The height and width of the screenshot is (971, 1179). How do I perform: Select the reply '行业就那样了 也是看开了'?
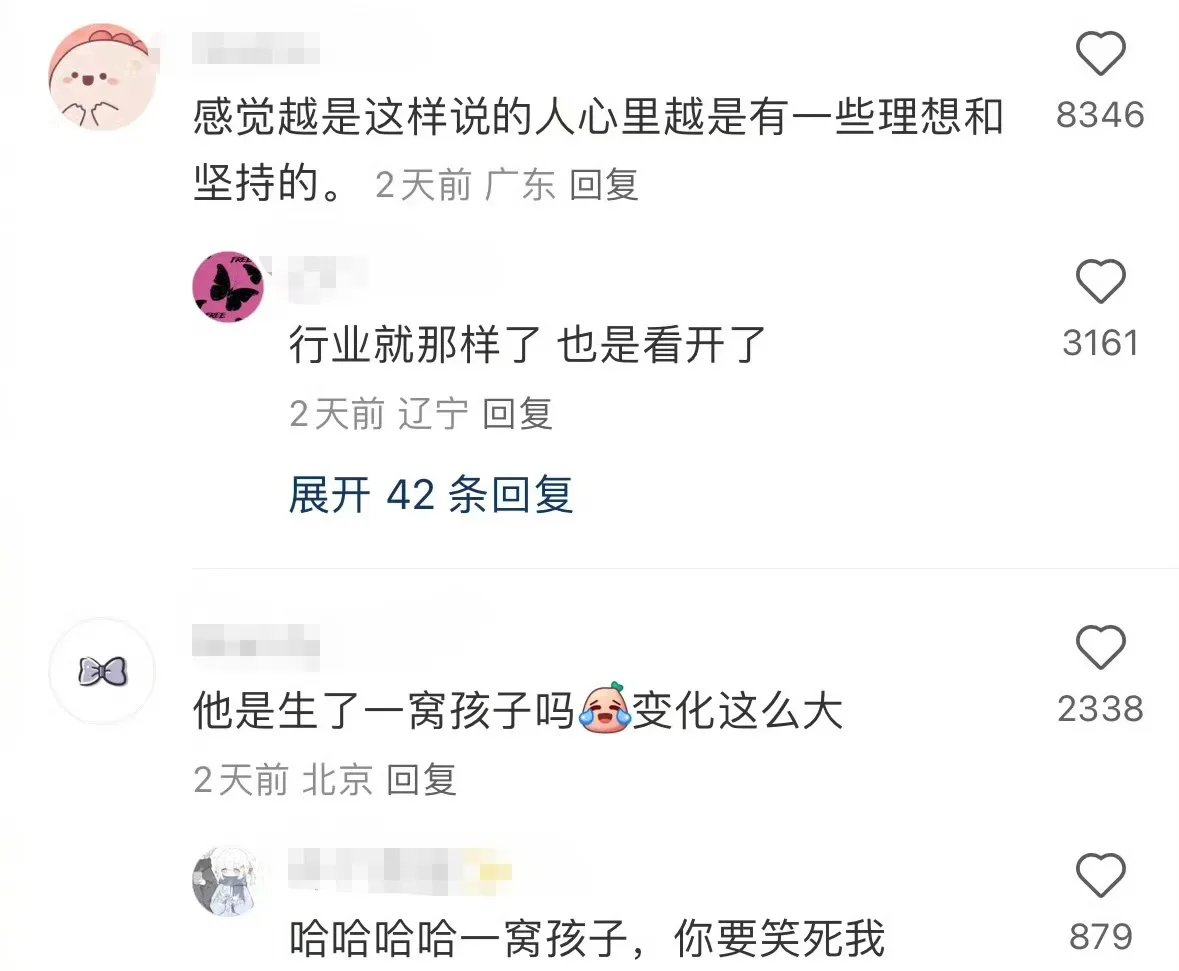click(527, 344)
